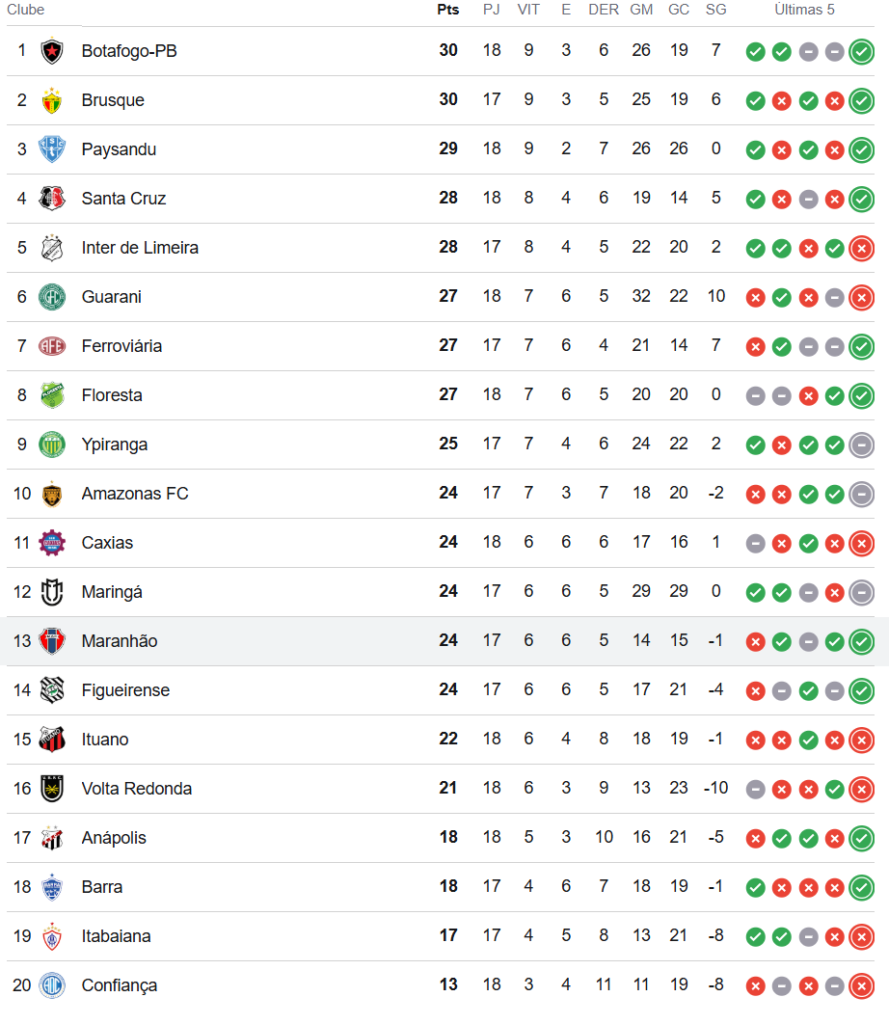Click the Paysandu club crest
The image size is (889, 1024).
52,149
